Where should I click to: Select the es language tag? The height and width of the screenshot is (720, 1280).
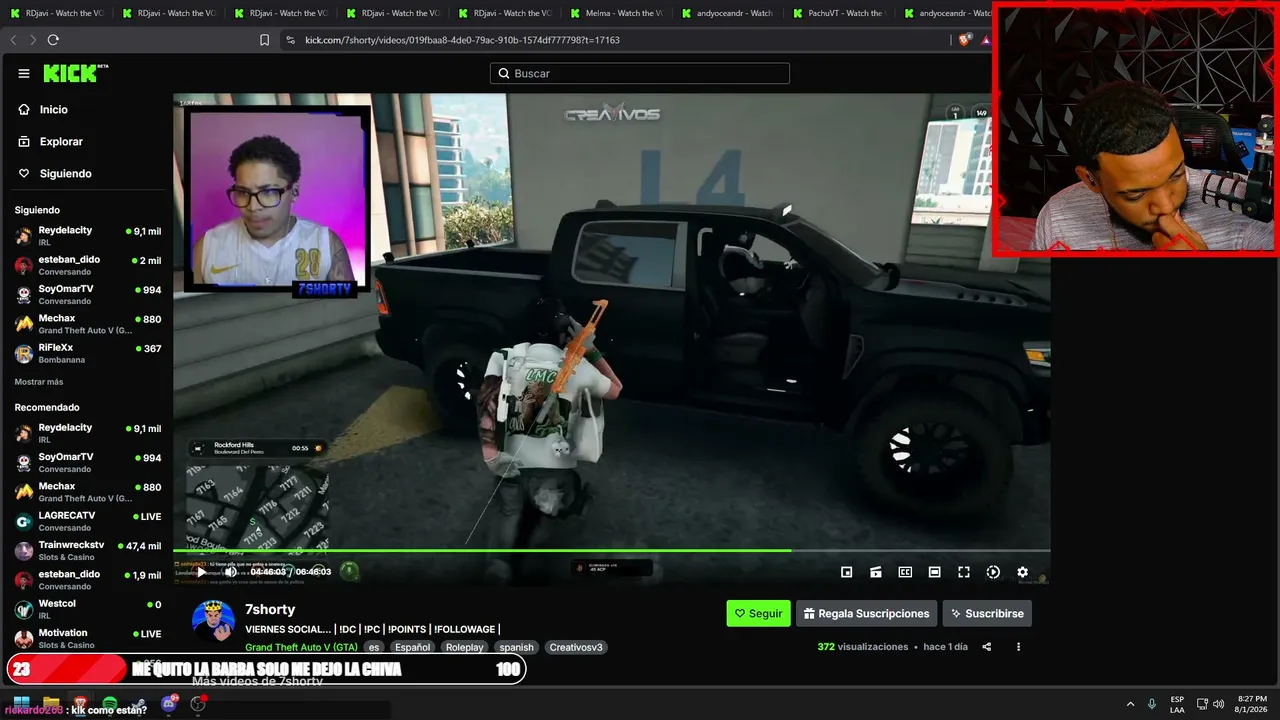pos(374,647)
